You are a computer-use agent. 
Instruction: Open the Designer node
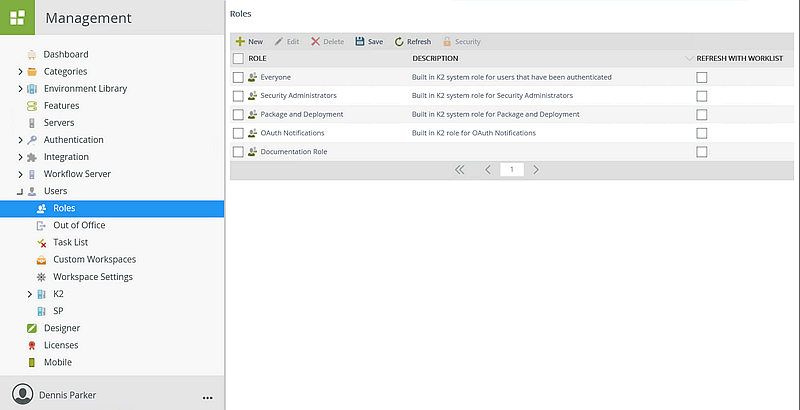click(62, 328)
